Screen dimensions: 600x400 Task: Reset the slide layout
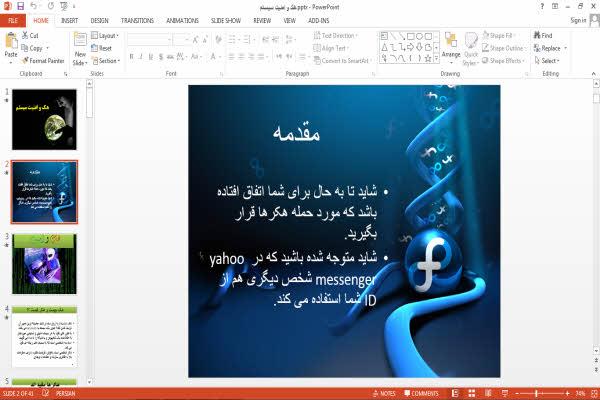[x=102, y=48]
